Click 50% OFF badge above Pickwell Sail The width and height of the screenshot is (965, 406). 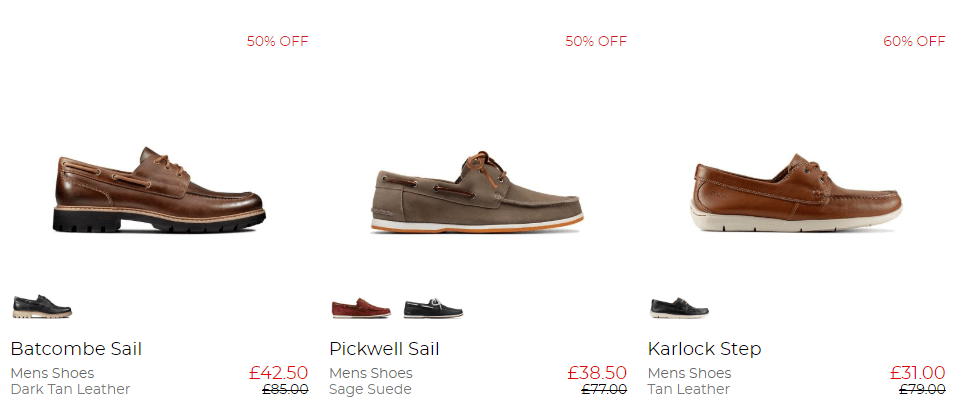pyautogui.click(x=595, y=41)
